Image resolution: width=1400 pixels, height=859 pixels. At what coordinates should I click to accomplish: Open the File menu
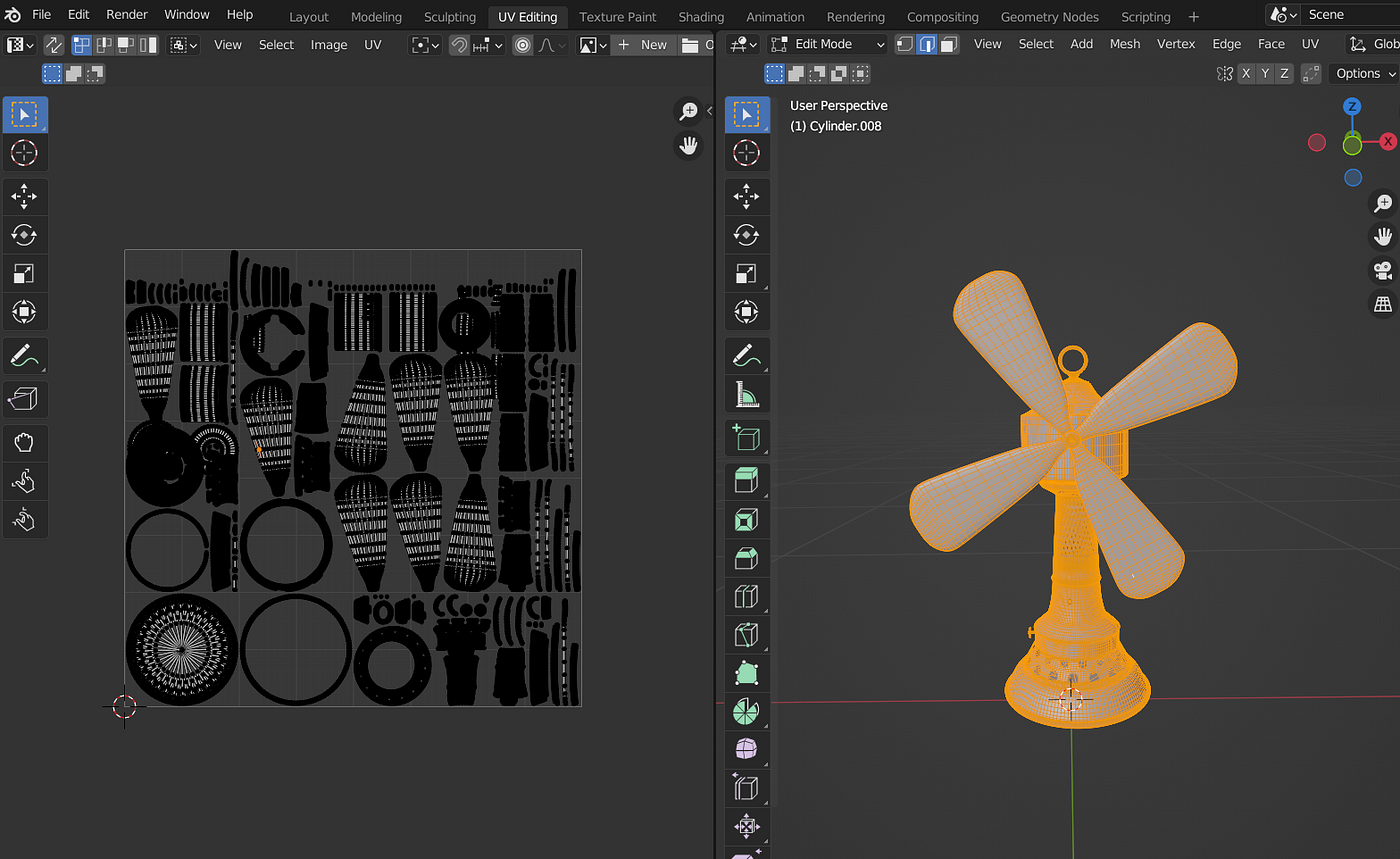42,15
